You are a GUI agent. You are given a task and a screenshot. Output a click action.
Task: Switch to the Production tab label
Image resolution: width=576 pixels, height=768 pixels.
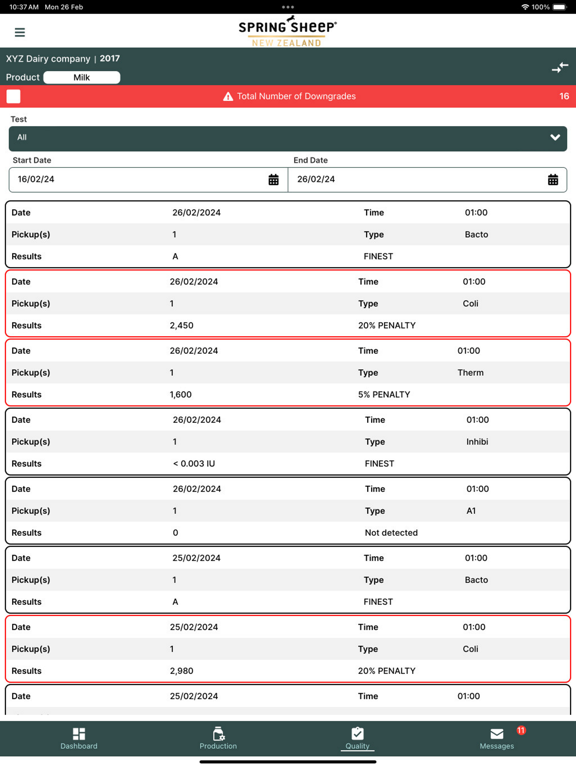(x=218, y=746)
